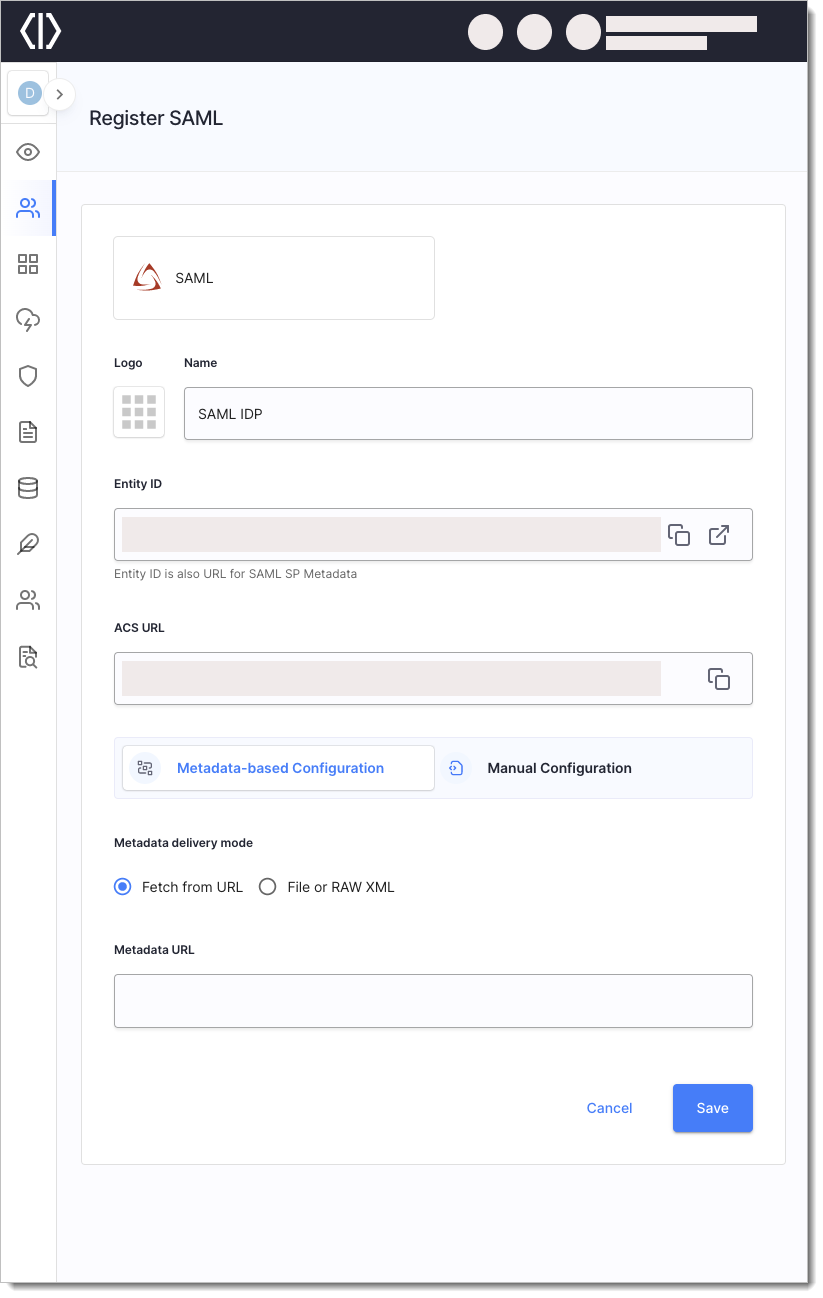This screenshot has height=1298, width=823.
Task: Open the document icon in sidebar
Action: pyautogui.click(x=28, y=432)
